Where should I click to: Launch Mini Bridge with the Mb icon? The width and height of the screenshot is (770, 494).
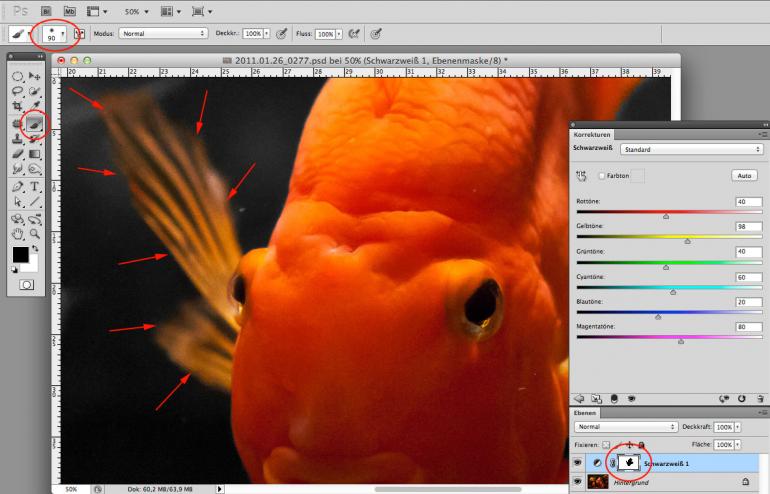coord(70,11)
